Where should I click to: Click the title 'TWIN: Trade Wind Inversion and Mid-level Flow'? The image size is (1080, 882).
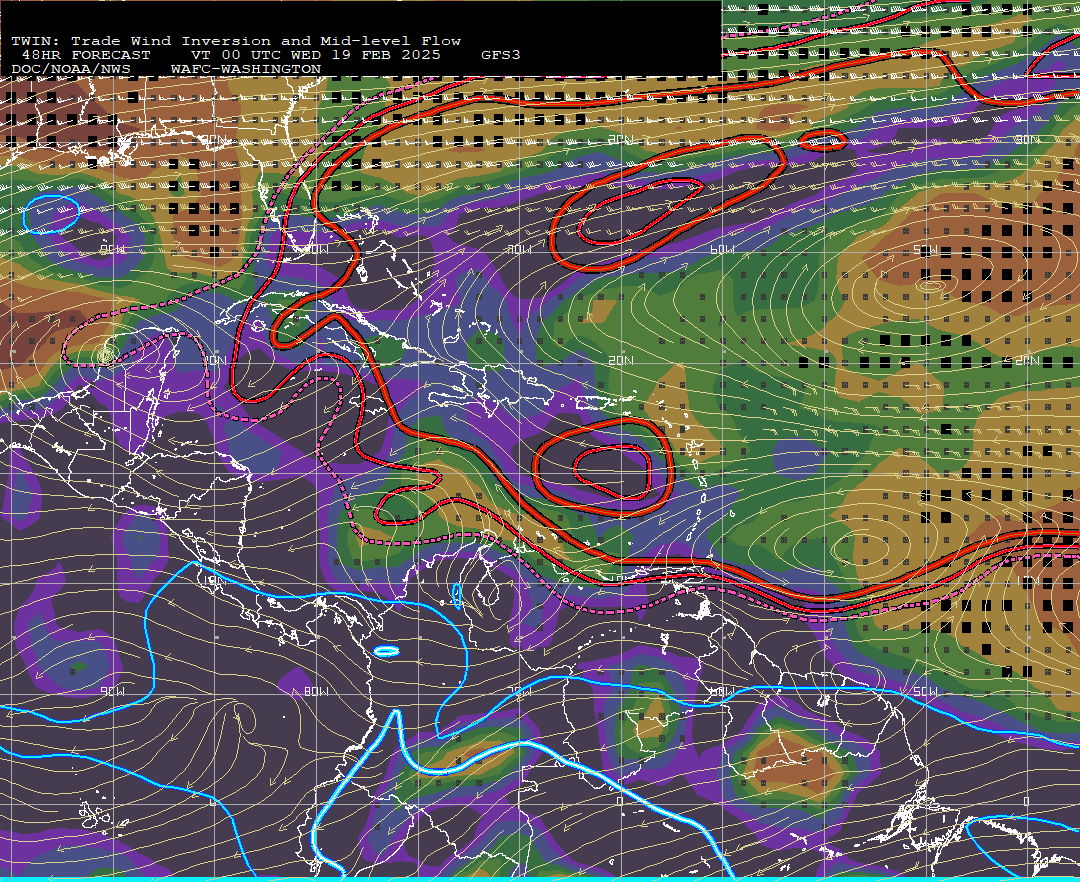click(236, 41)
